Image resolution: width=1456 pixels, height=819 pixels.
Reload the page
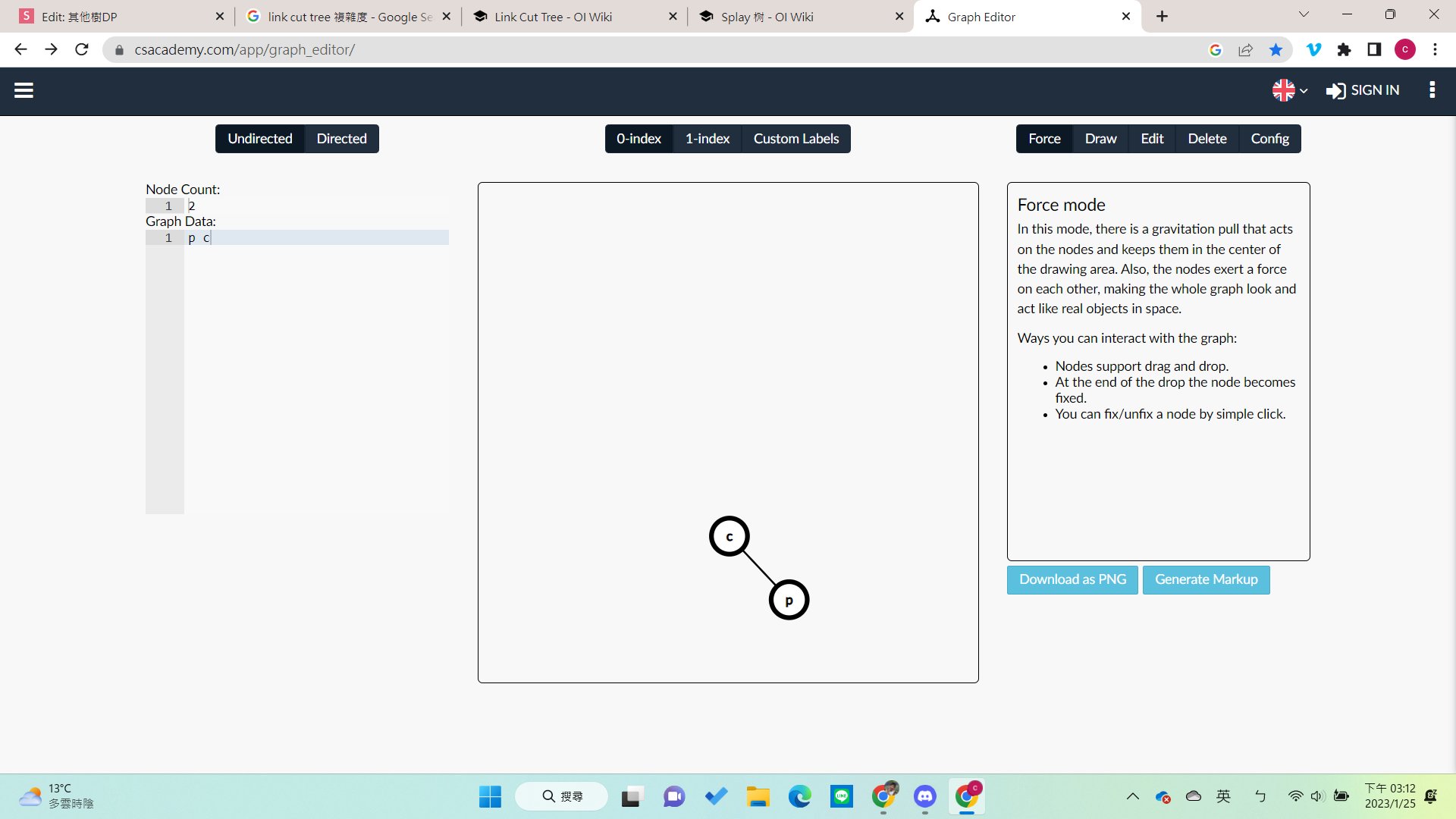(82, 50)
